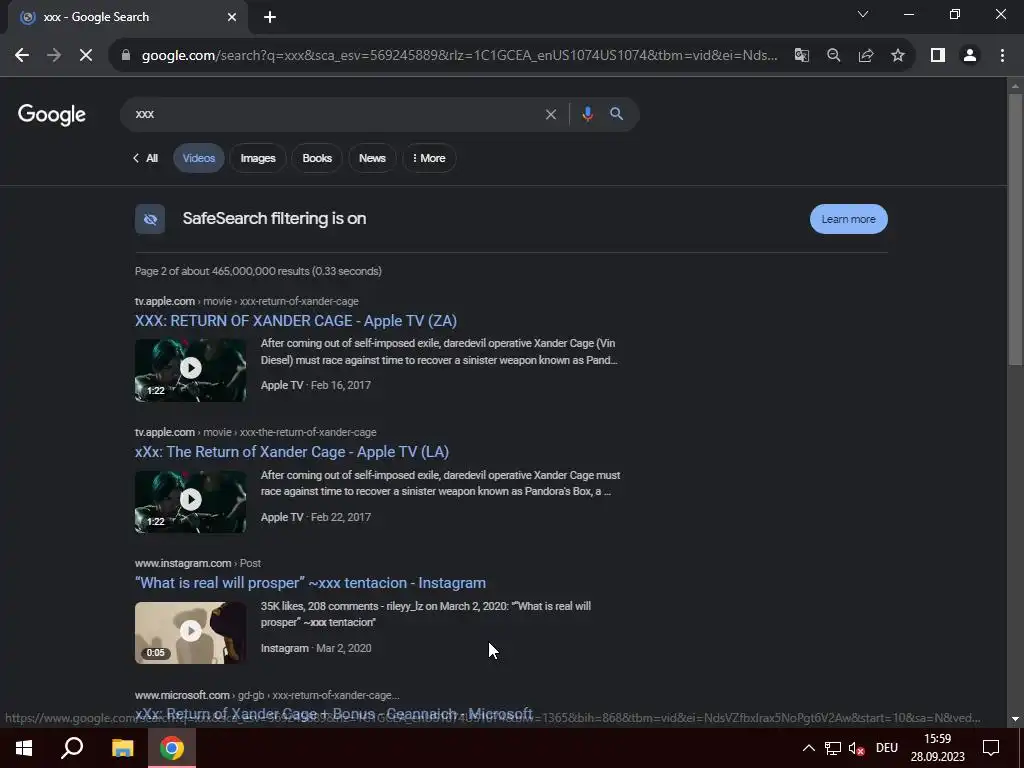Screen dimensions: 1024x768
Task: Open Chrome three-dot menu
Action: [x=1002, y=56]
